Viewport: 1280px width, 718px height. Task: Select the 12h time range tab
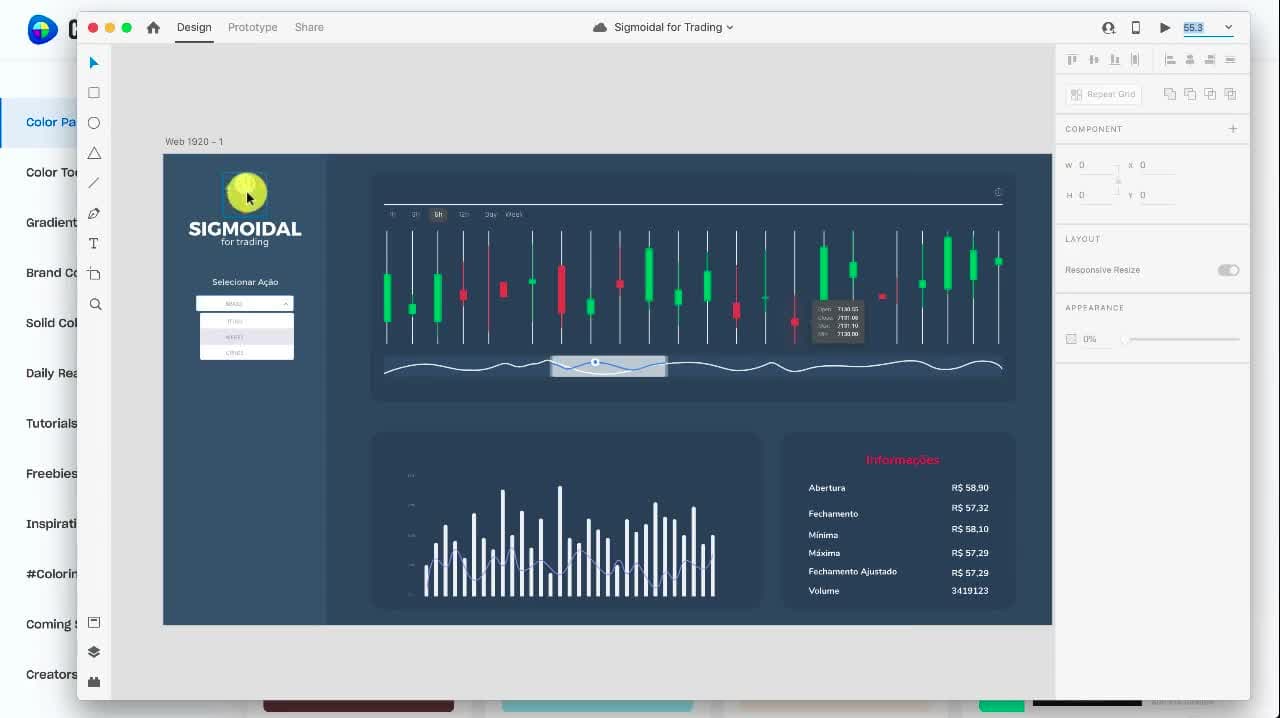[x=464, y=214]
